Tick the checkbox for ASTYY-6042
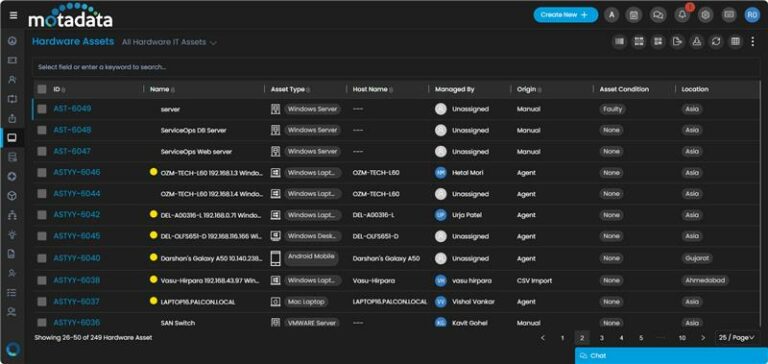The width and height of the screenshot is (768, 364). click(x=42, y=215)
